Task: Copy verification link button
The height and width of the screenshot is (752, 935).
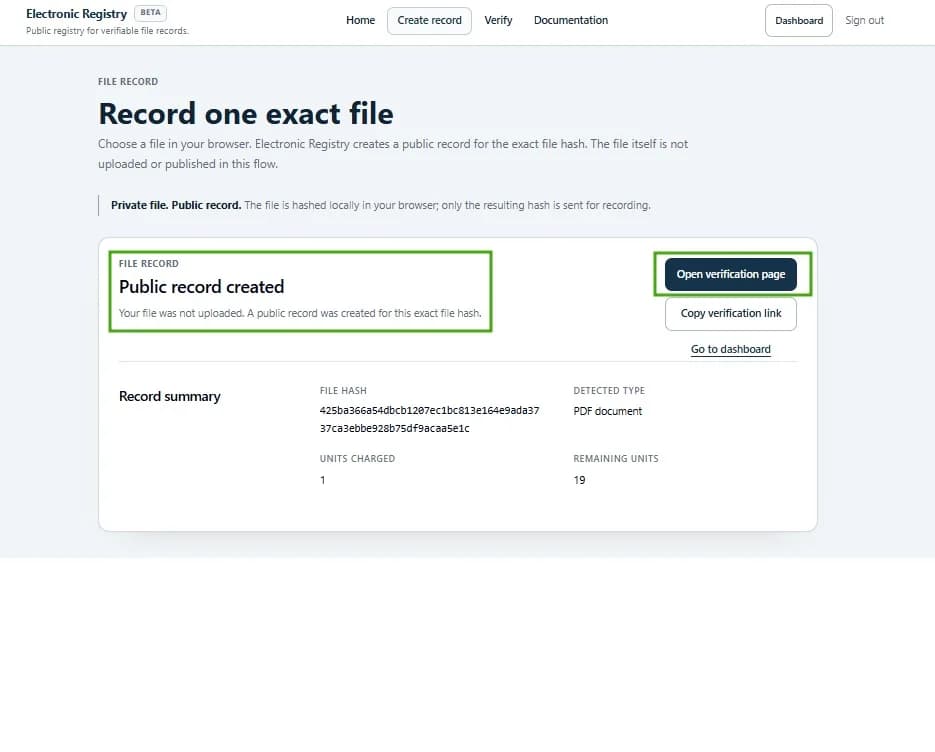Action: pyautogui.click(x=730, y=314)
